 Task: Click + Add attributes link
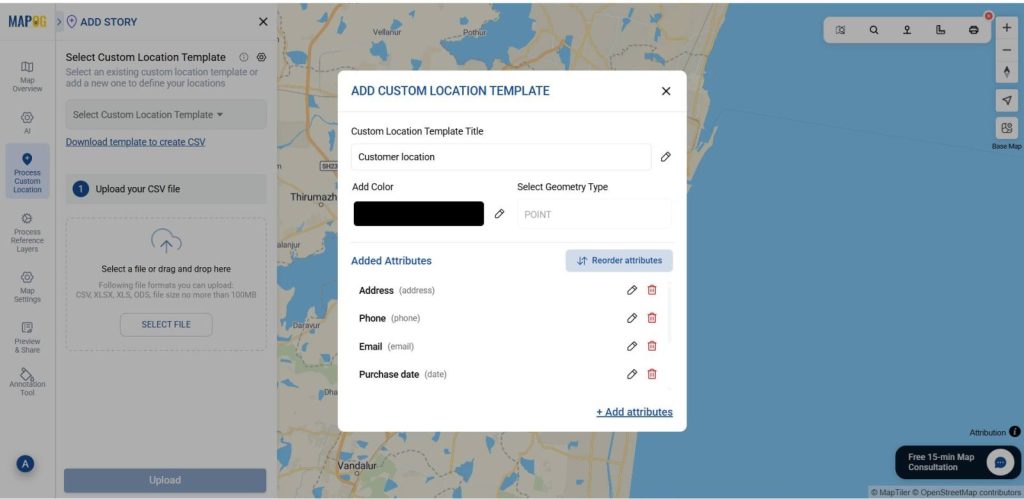coord(634,412)
